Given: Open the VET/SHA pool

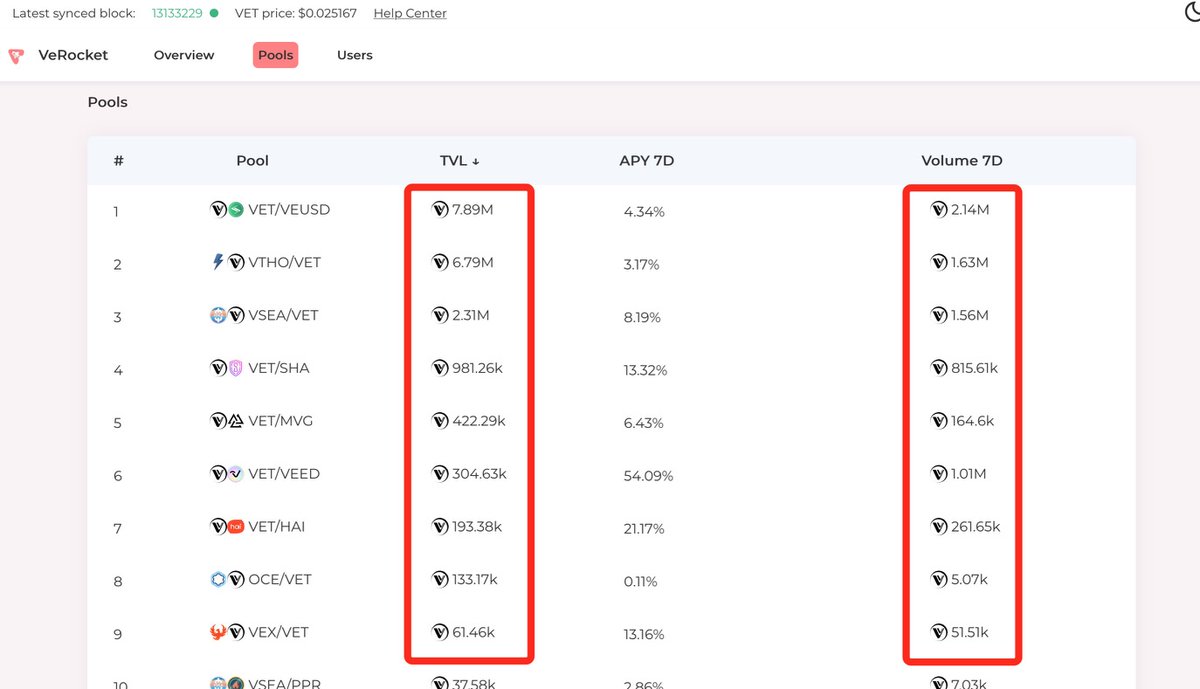Looking at the screenshot, I should pos(278,368).
